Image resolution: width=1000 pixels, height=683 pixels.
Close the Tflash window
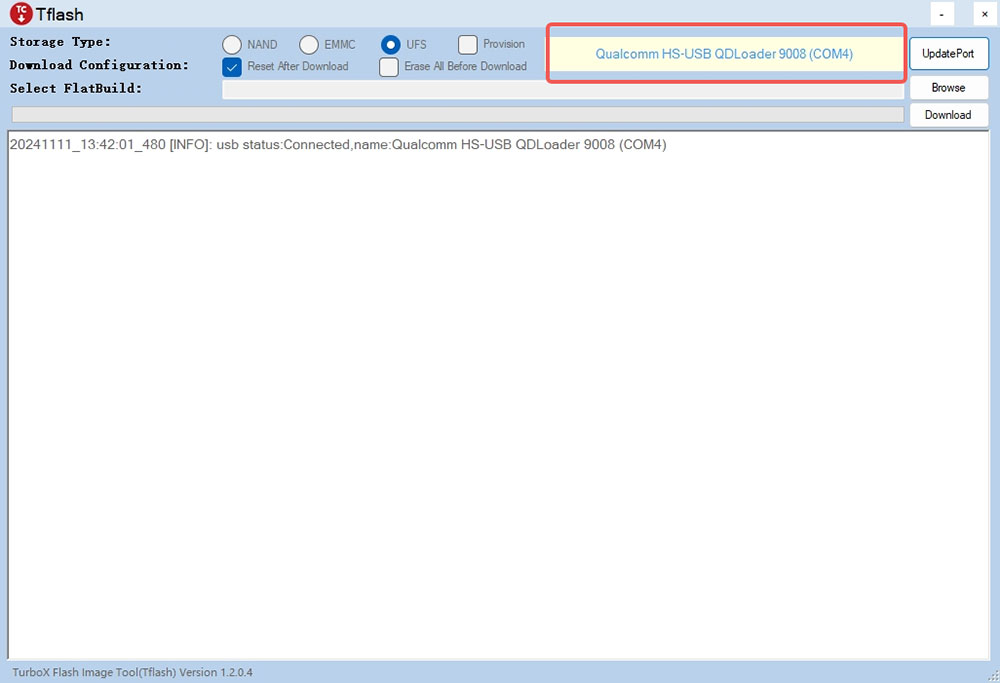tap(985, 14)
